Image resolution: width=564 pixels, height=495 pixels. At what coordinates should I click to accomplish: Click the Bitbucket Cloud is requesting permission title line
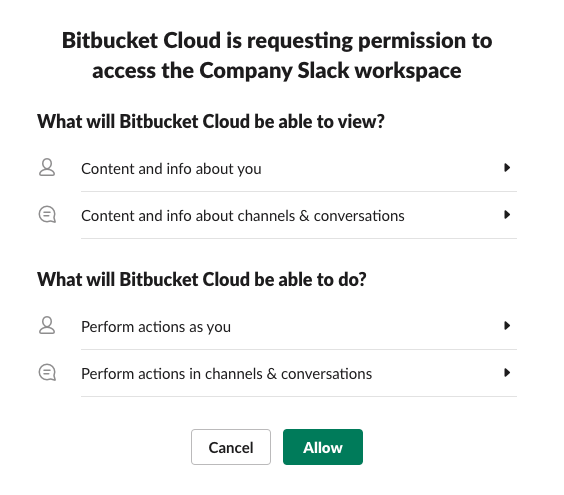click(277, 40)
